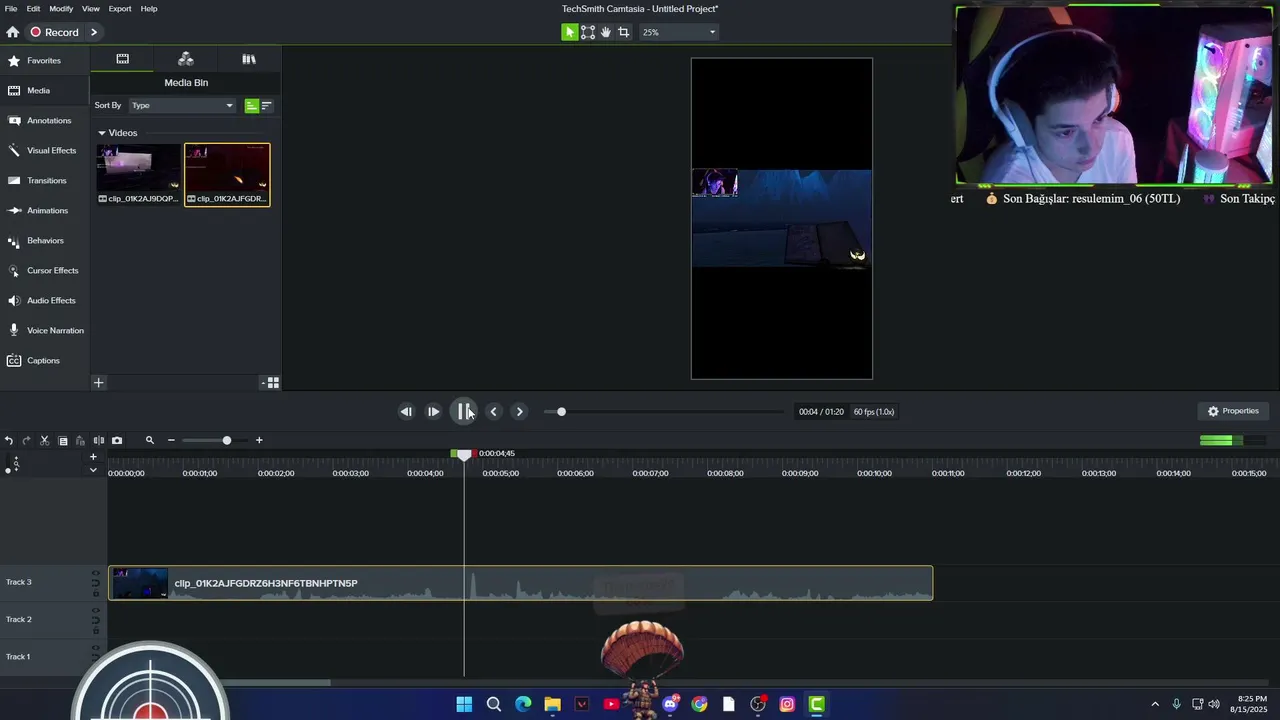Toggle descending sort order button
This screenshot has height=720, width=1280.
(x=266, y=105)
